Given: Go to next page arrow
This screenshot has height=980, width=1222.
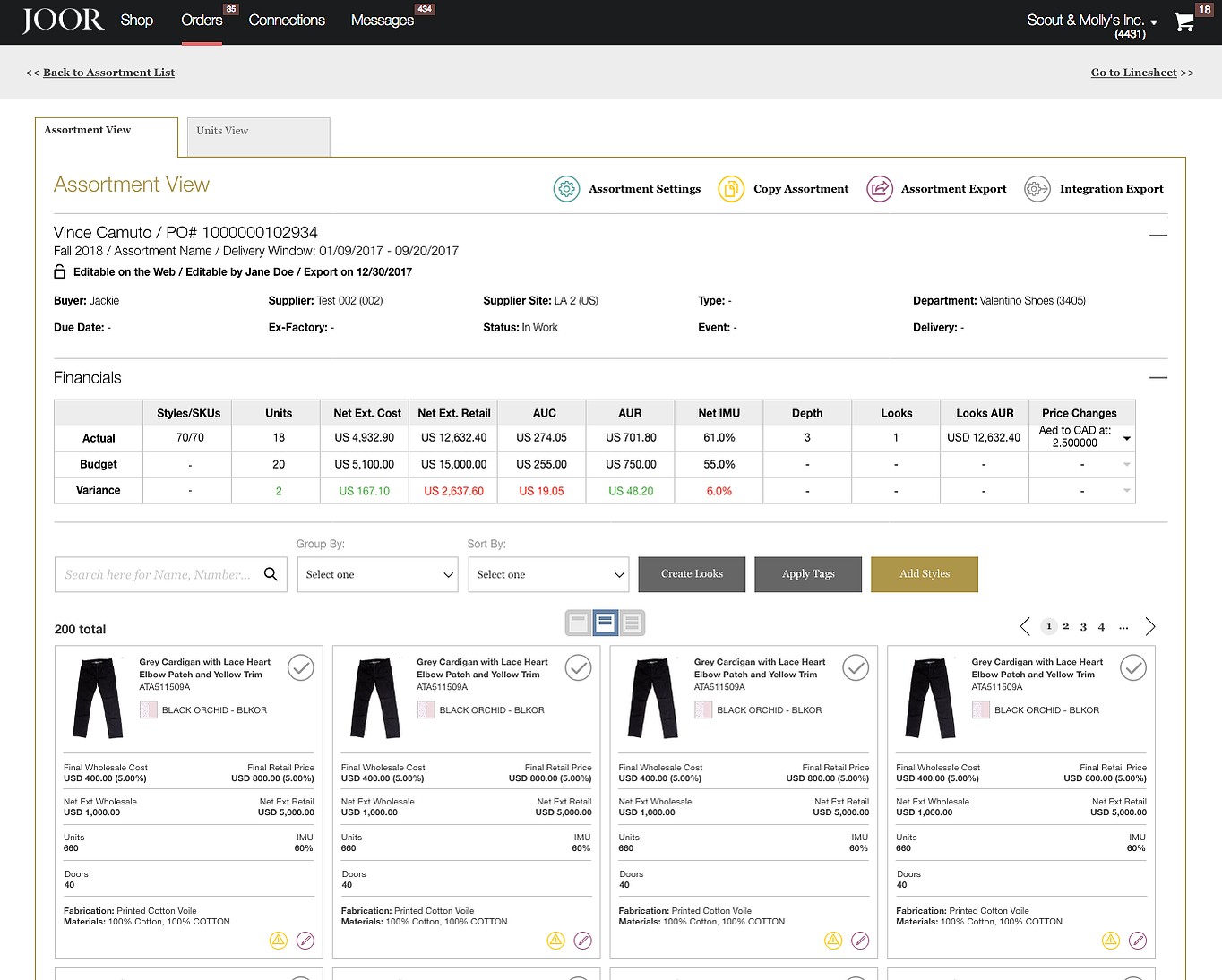Looking at the screenshot, I should (1150, 626).
